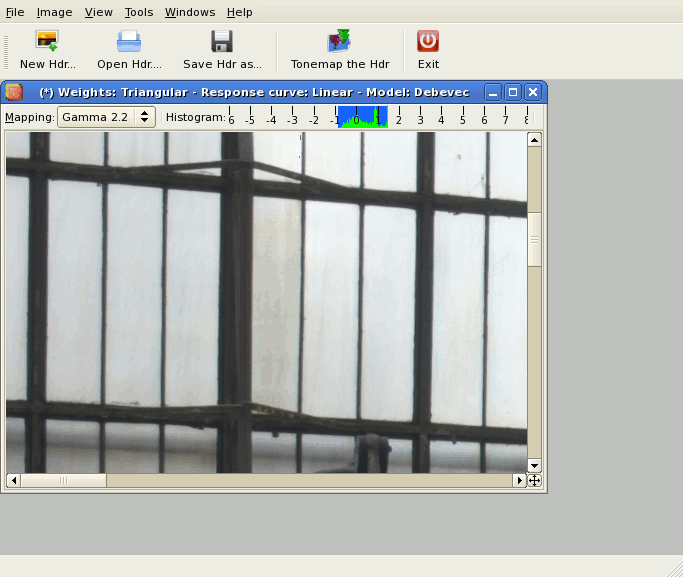
Task: Maximize the HDR image window
Action: click(x=513, y=92)
